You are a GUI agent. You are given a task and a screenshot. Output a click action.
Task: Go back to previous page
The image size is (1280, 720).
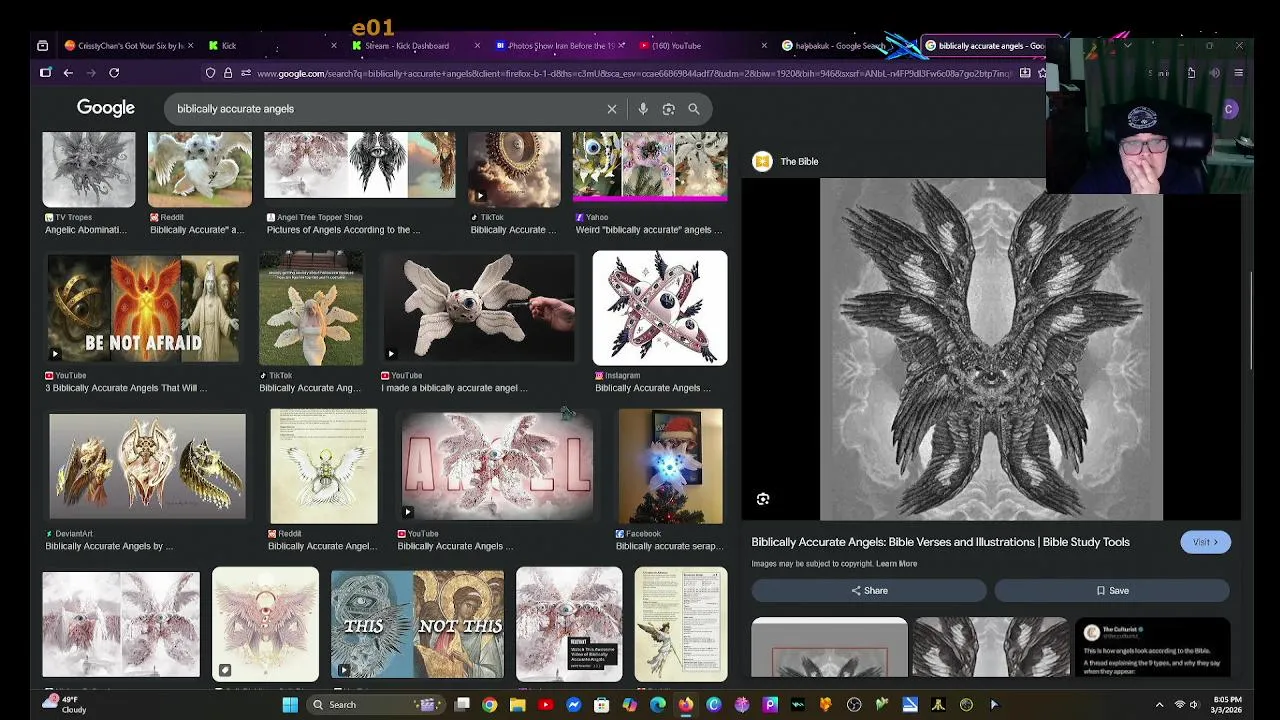click(68, 73)
